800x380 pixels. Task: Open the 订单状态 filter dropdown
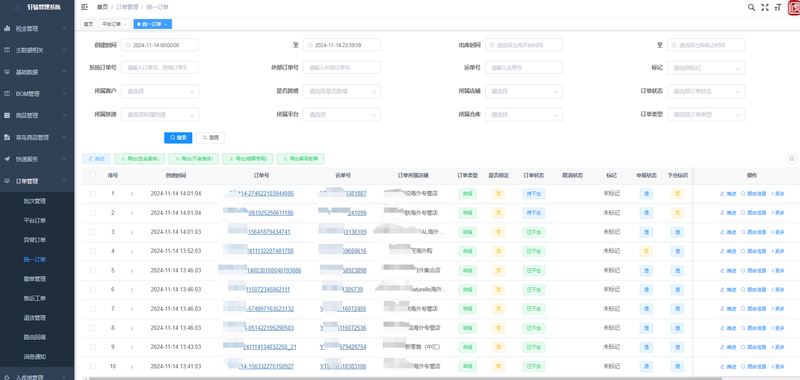tap(706, 91)
